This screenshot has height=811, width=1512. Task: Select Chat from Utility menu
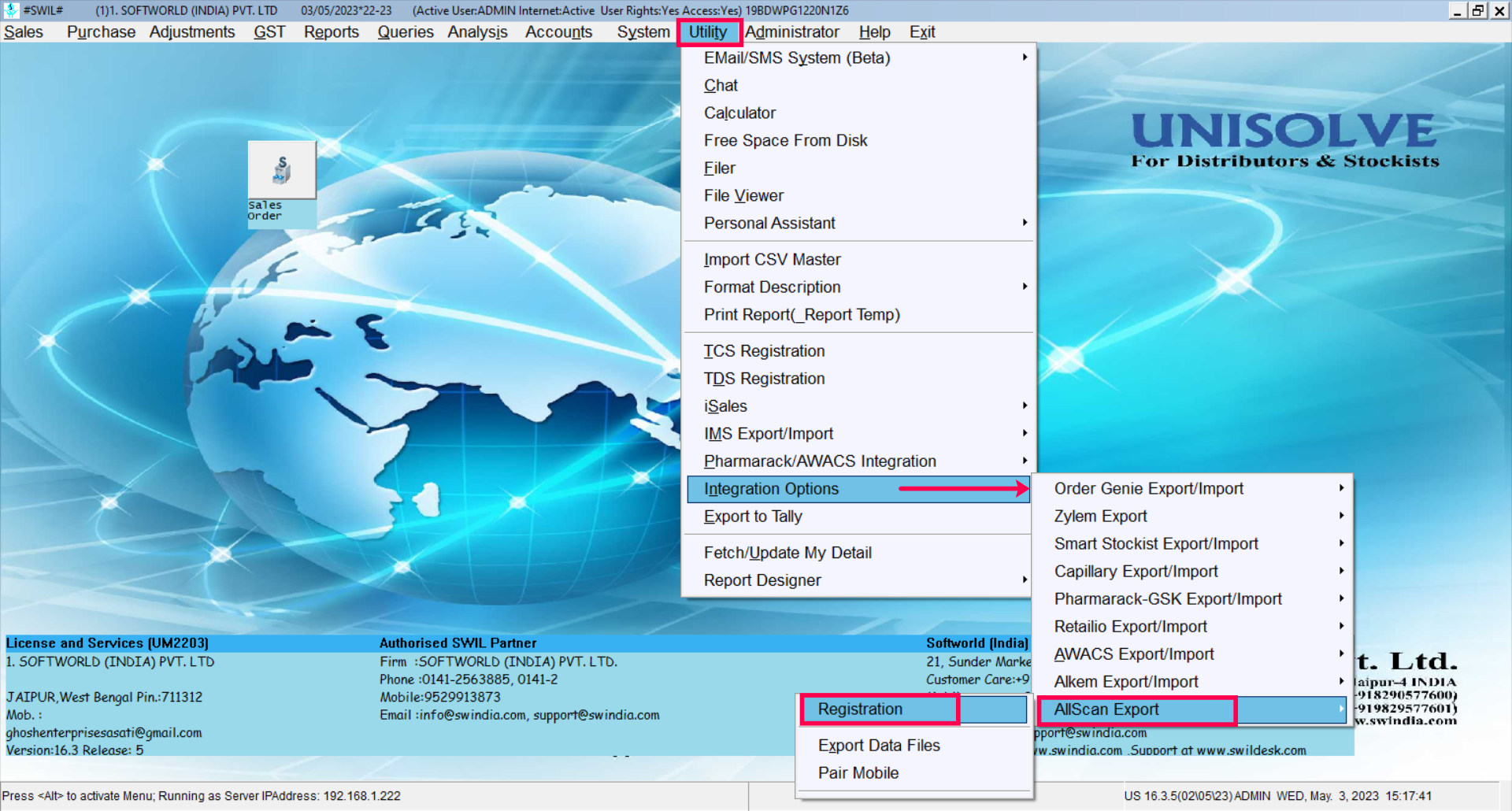(x=858, y=86)
